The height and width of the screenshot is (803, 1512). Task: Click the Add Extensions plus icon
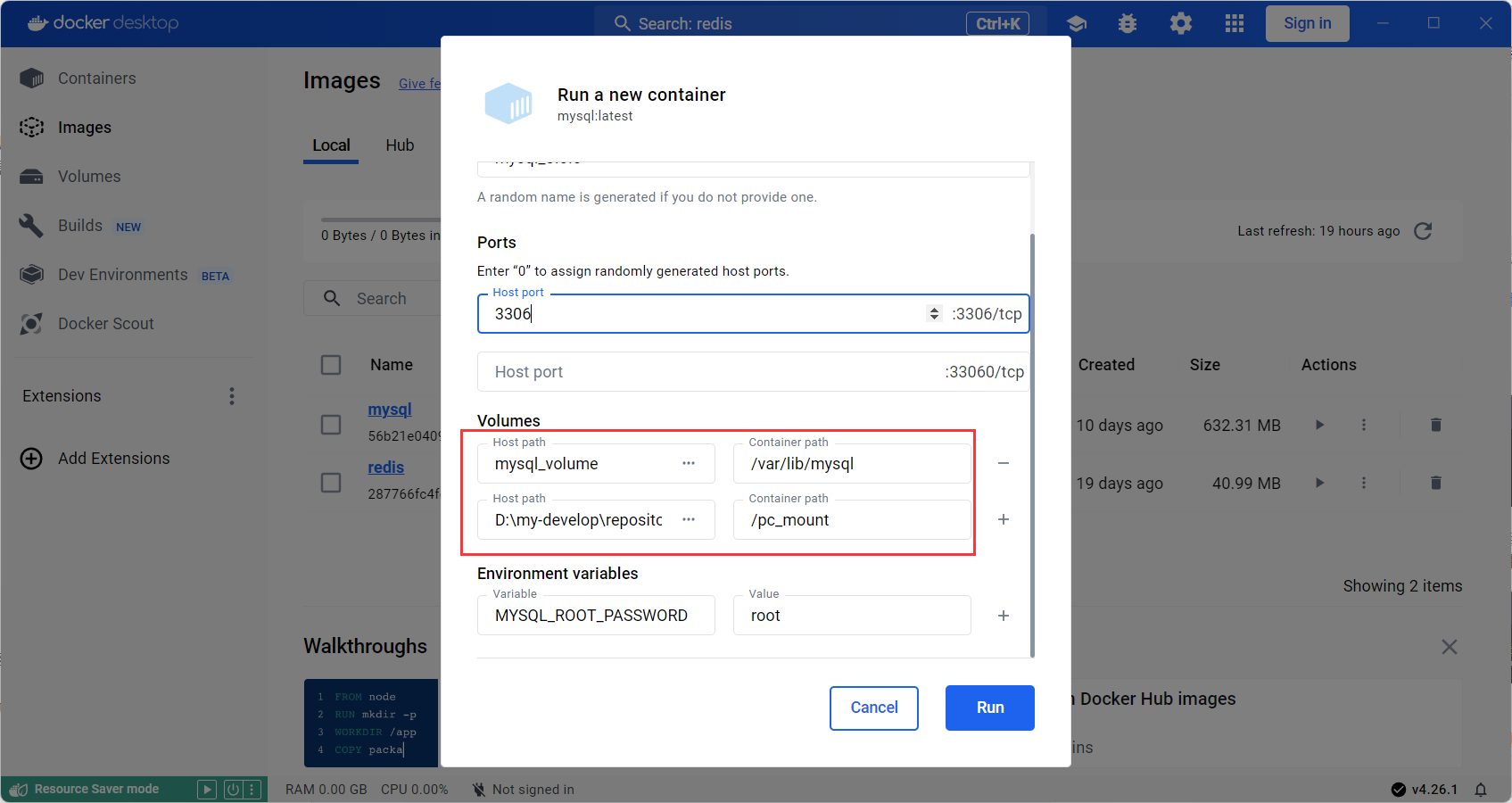(31, 459)
